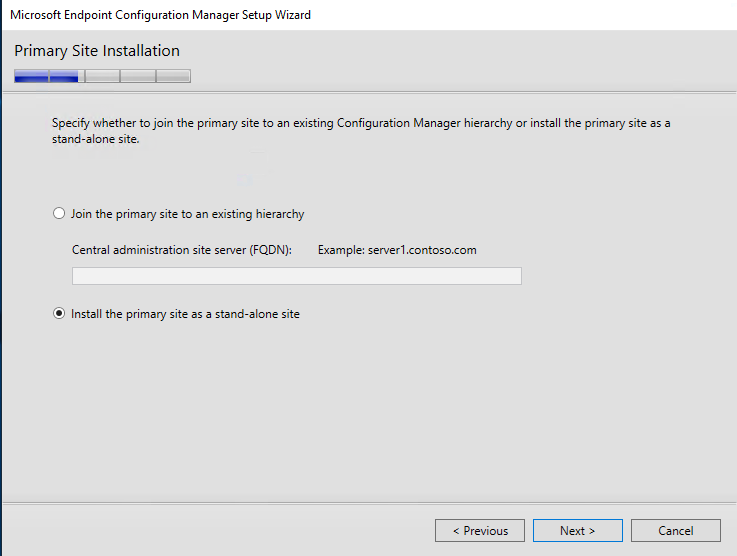Click the word stand-alone site in the description

point(95,139)
